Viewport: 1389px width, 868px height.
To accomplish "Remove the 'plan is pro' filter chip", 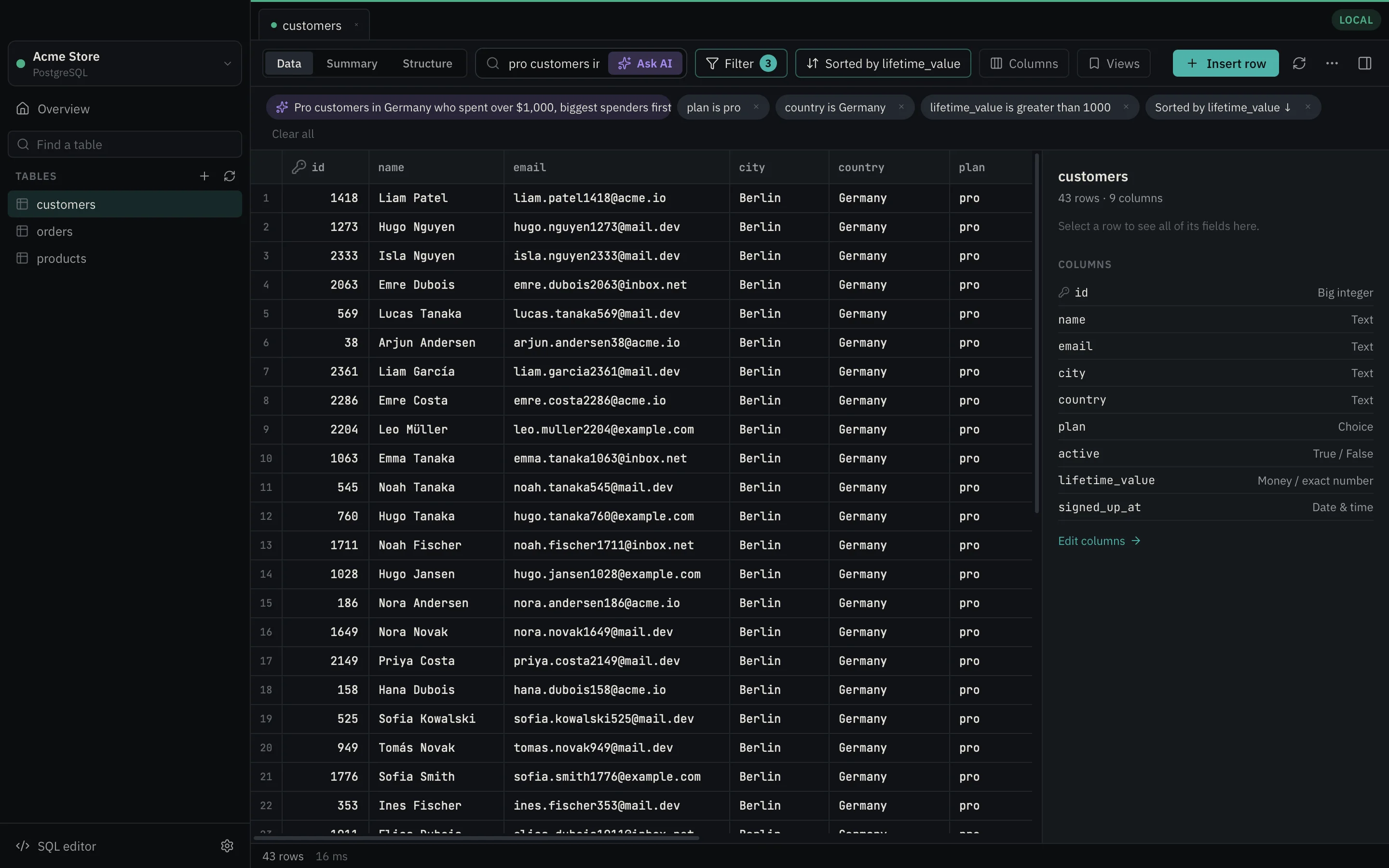I will (x=756, y=107).
